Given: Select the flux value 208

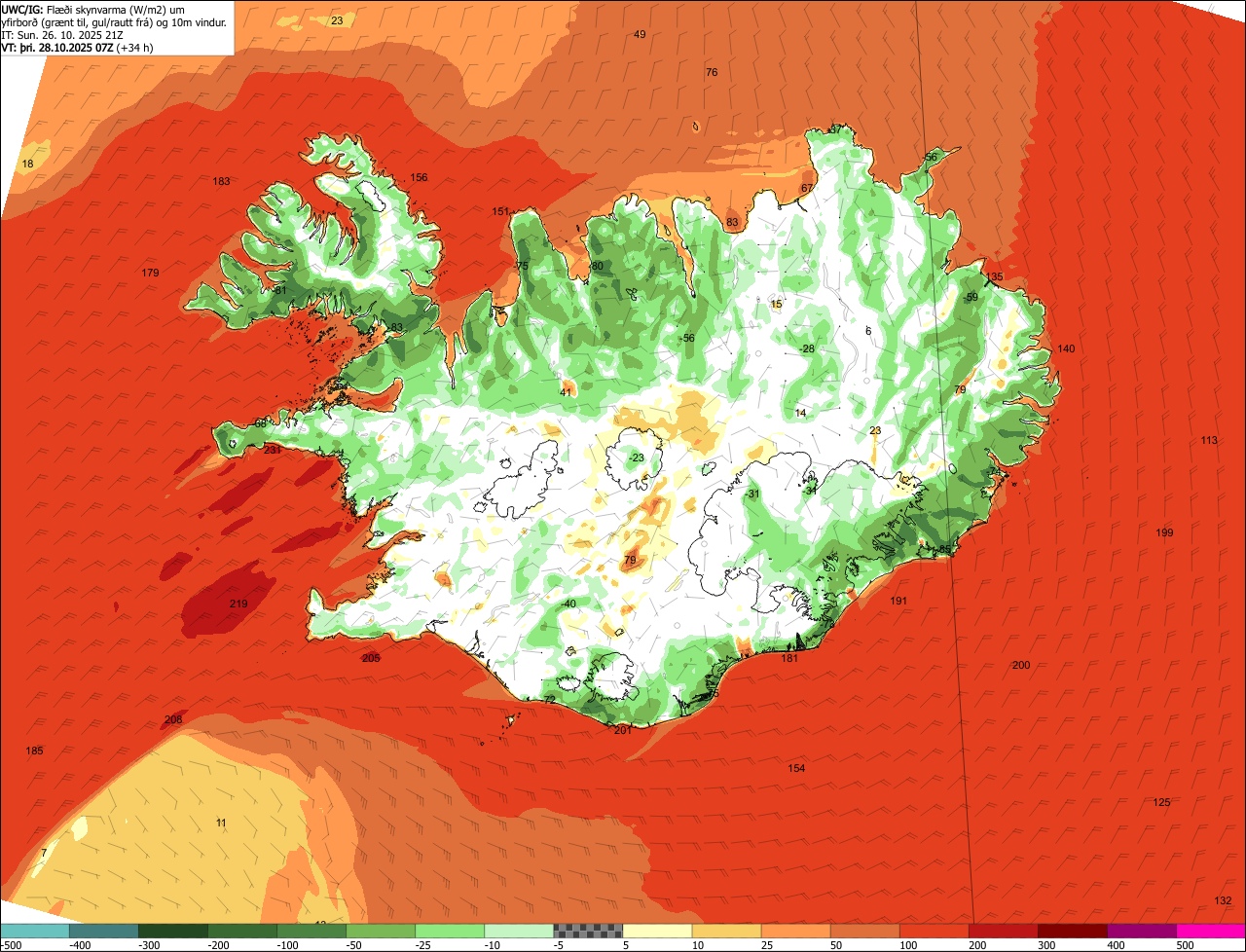Looking at the screenshot, I should click(173, 719).
